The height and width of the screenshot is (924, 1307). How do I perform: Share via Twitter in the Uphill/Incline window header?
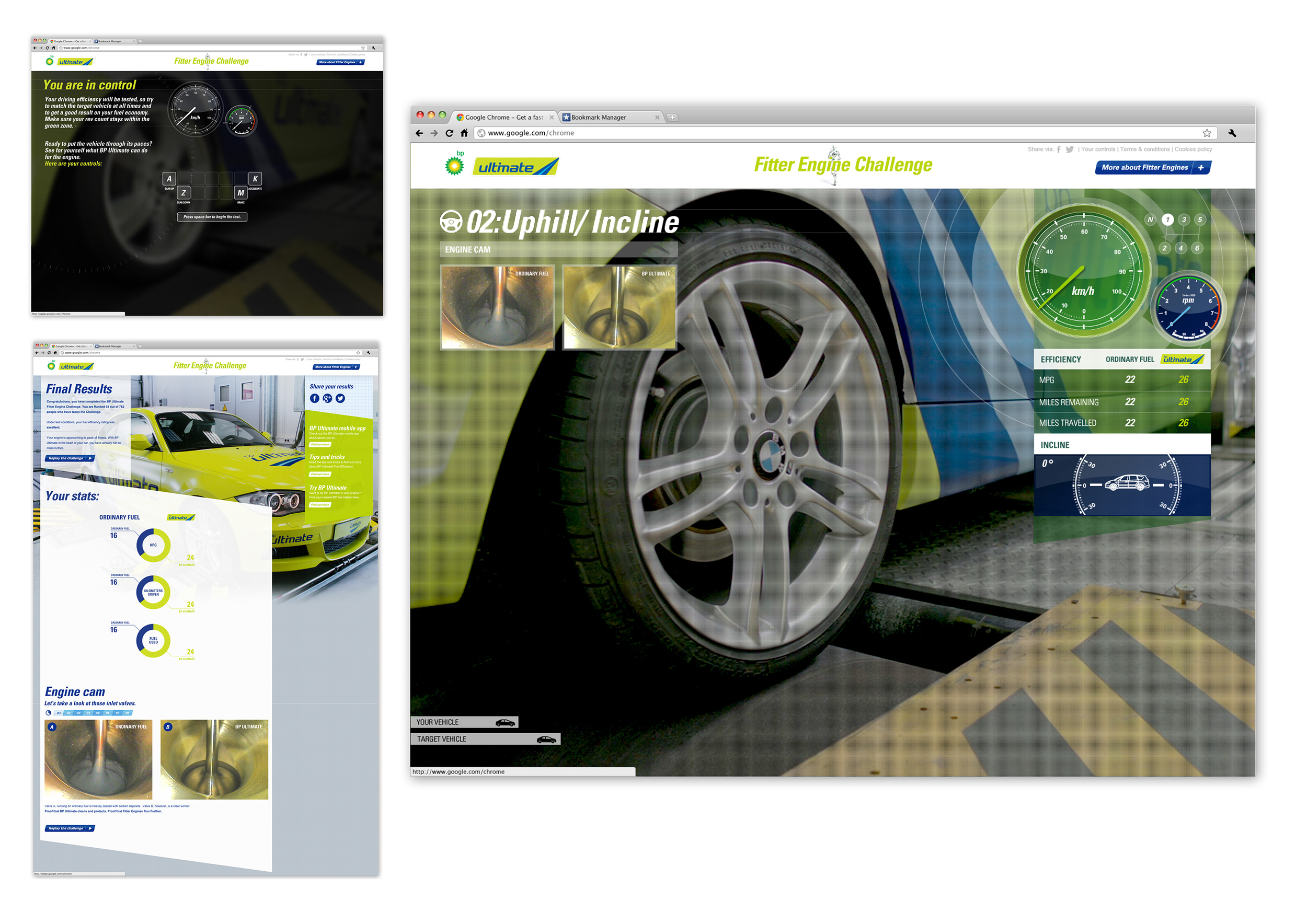1070,149
